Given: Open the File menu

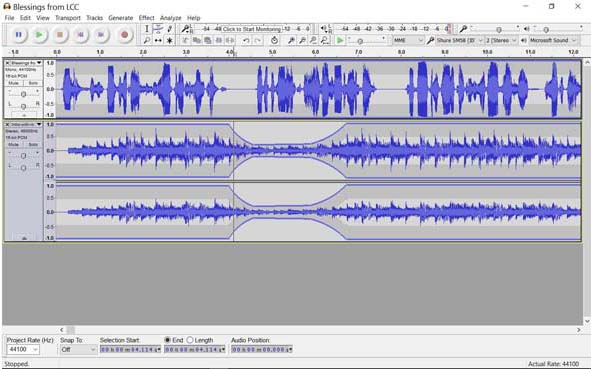Looking at the screenshot, I should pyautogui.click(x=9, y=18).
